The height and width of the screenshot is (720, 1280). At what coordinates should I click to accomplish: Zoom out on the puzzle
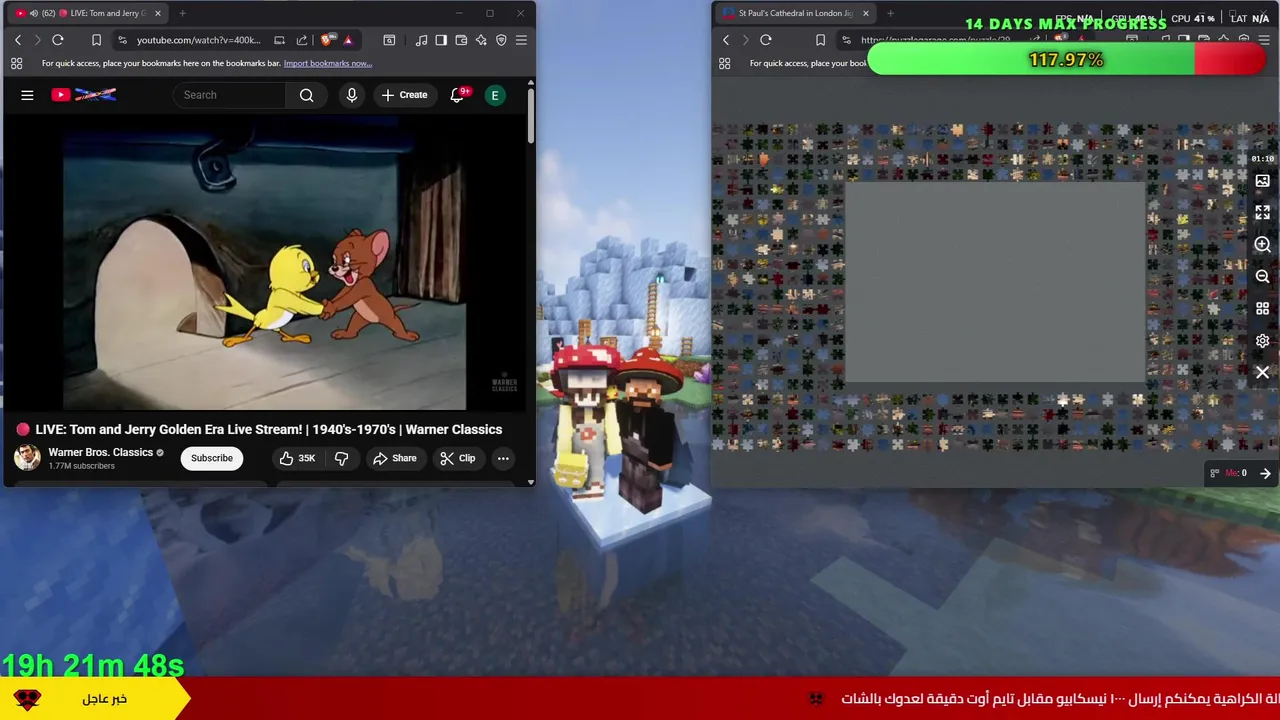[1262, 276]
